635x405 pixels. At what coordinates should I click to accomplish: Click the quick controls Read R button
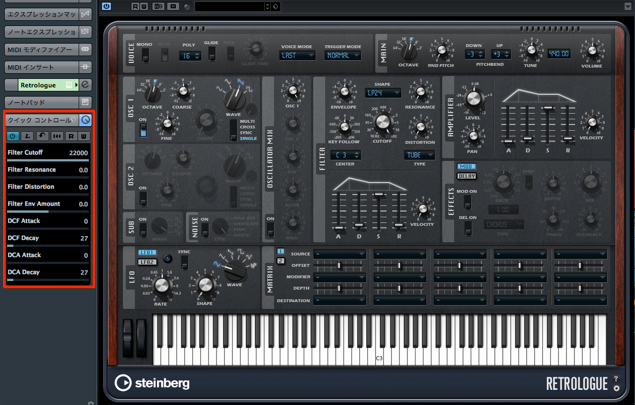point(71,136)
